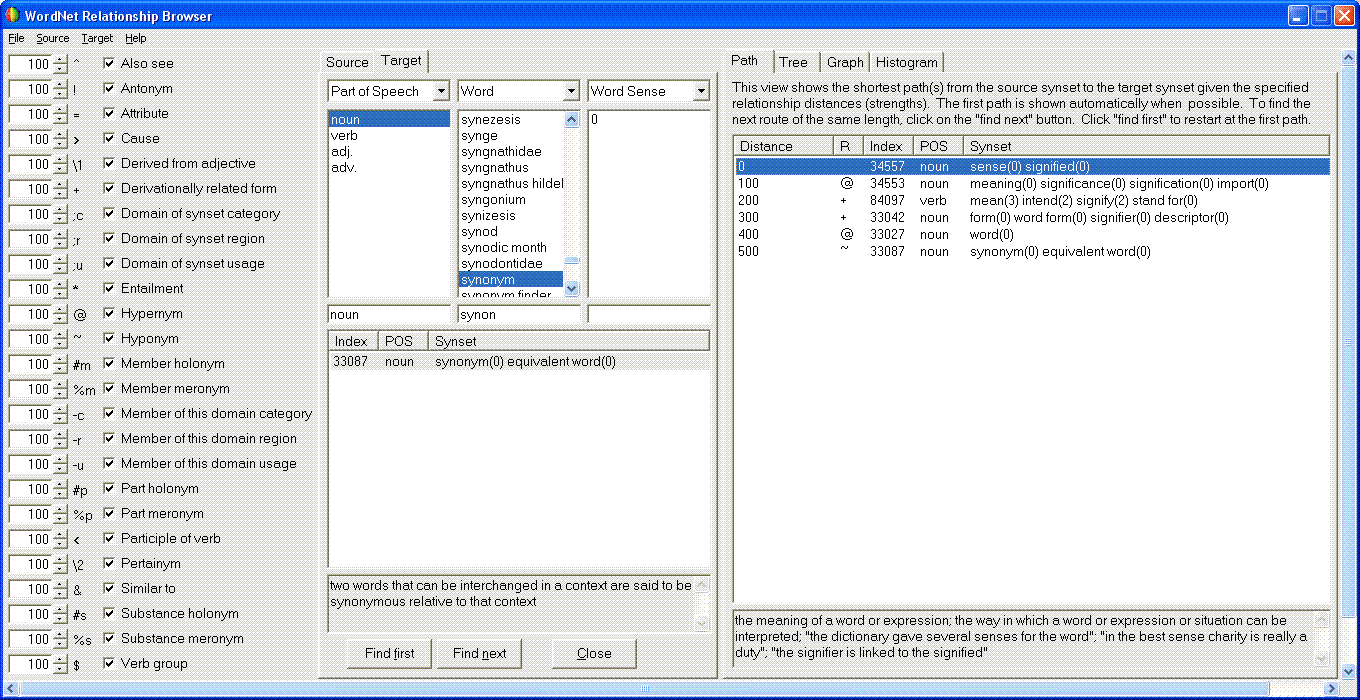Select adj. in part of speech list
The image size is (1360, 700).
coord(389,151)
